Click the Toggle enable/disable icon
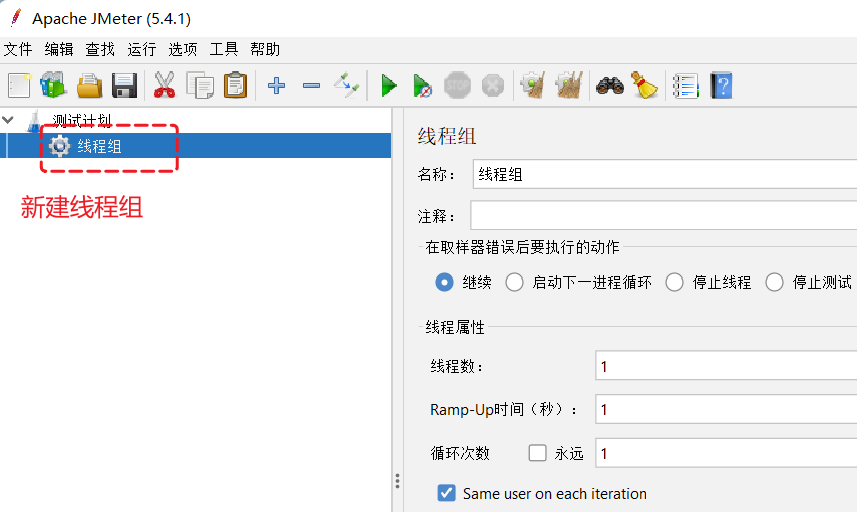The image size is (857, 512). coord(347,86)
